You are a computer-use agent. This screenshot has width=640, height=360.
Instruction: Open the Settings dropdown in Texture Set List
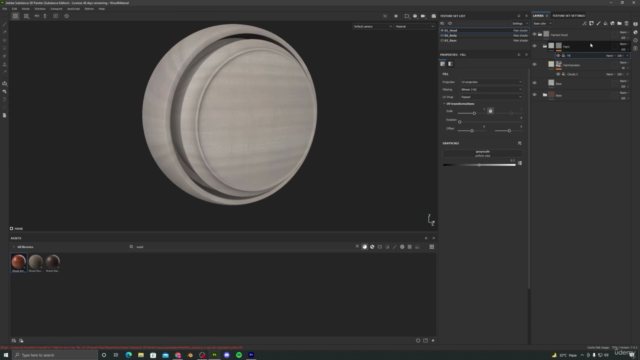pos(519,24)
